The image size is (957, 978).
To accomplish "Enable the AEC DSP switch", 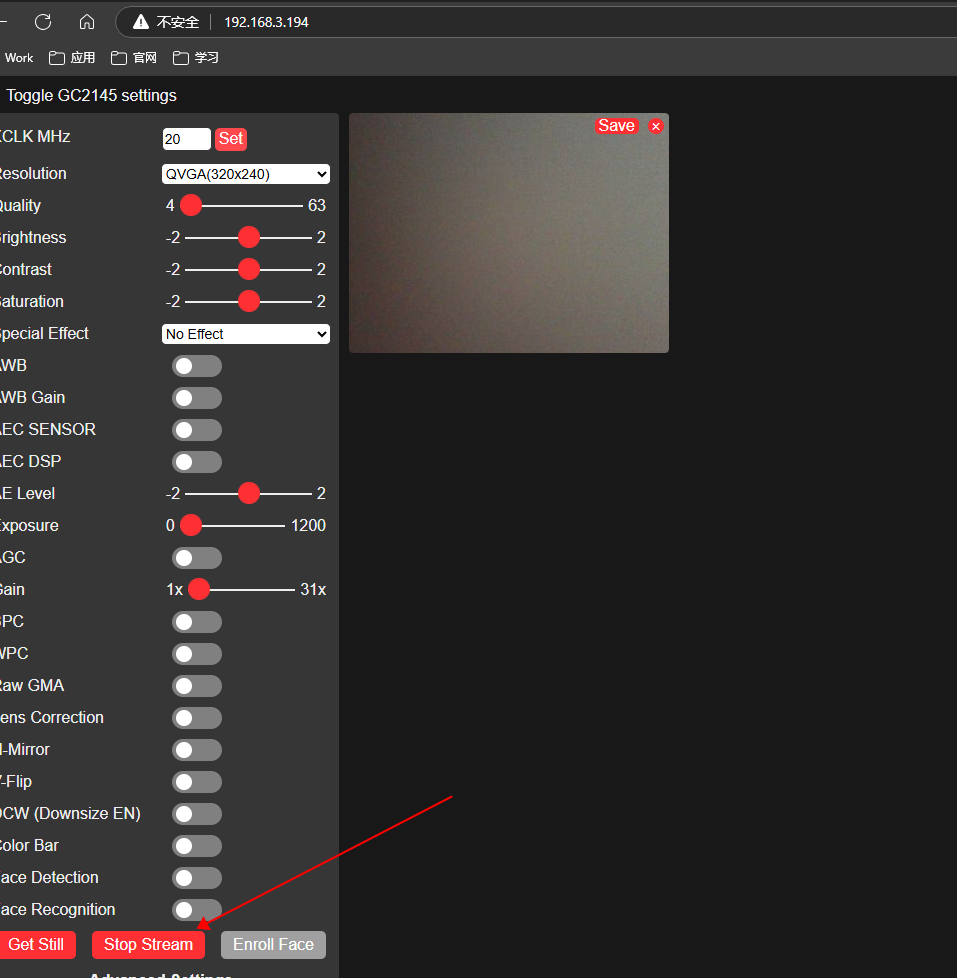I will pos(197,462).
